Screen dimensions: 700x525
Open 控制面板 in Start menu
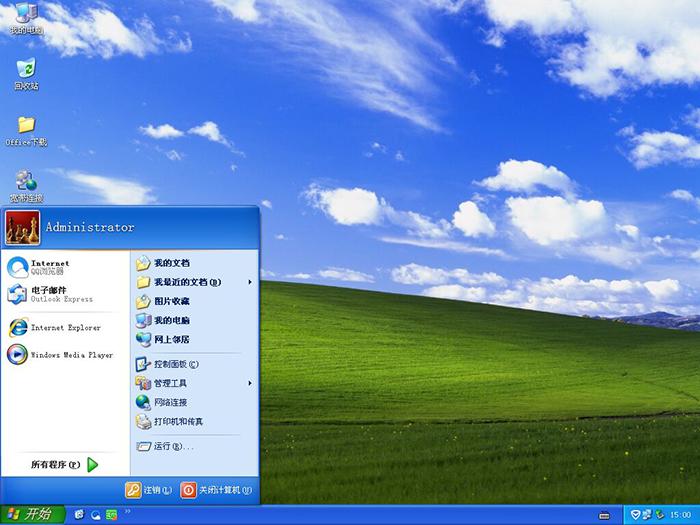tap(195, 364)
